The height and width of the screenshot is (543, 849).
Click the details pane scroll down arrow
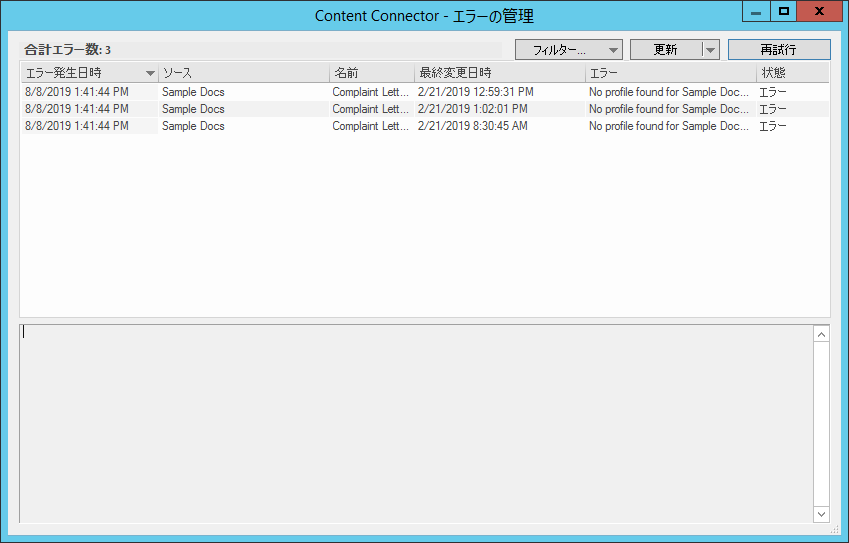[x=821, y=514]
